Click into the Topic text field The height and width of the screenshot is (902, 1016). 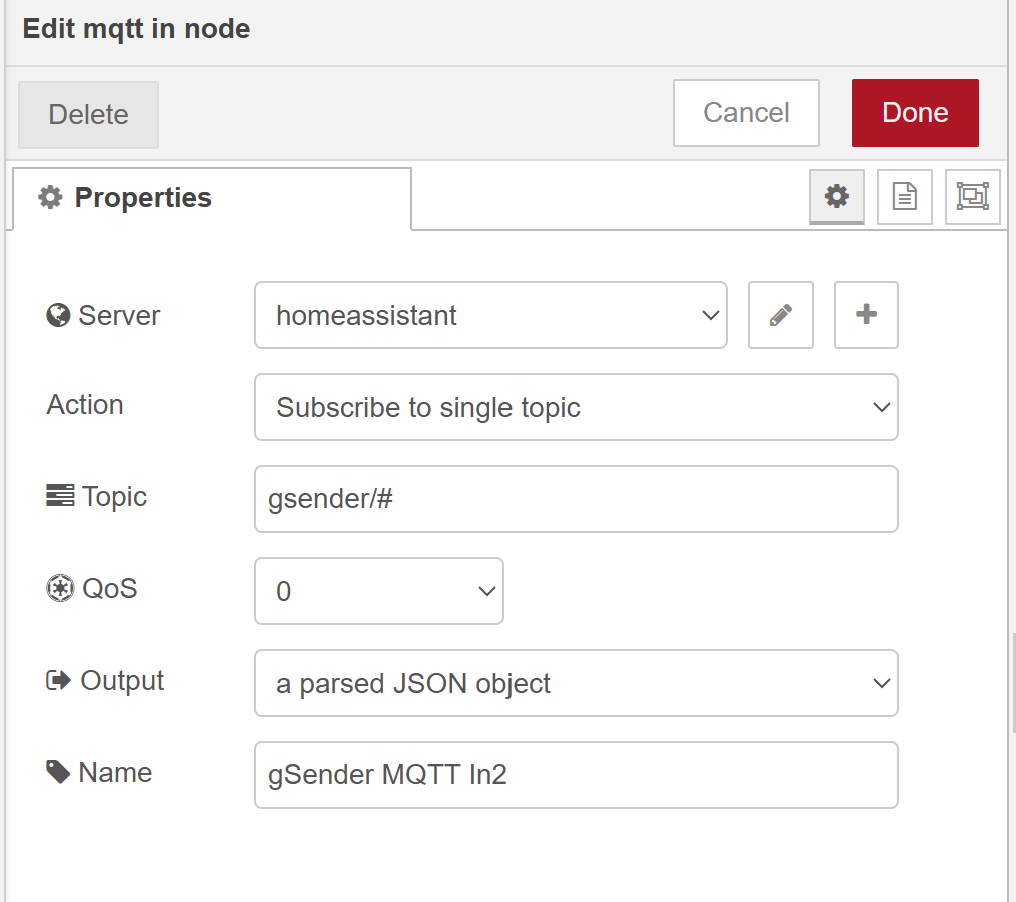pyautogui.click(x=576, y=499)
